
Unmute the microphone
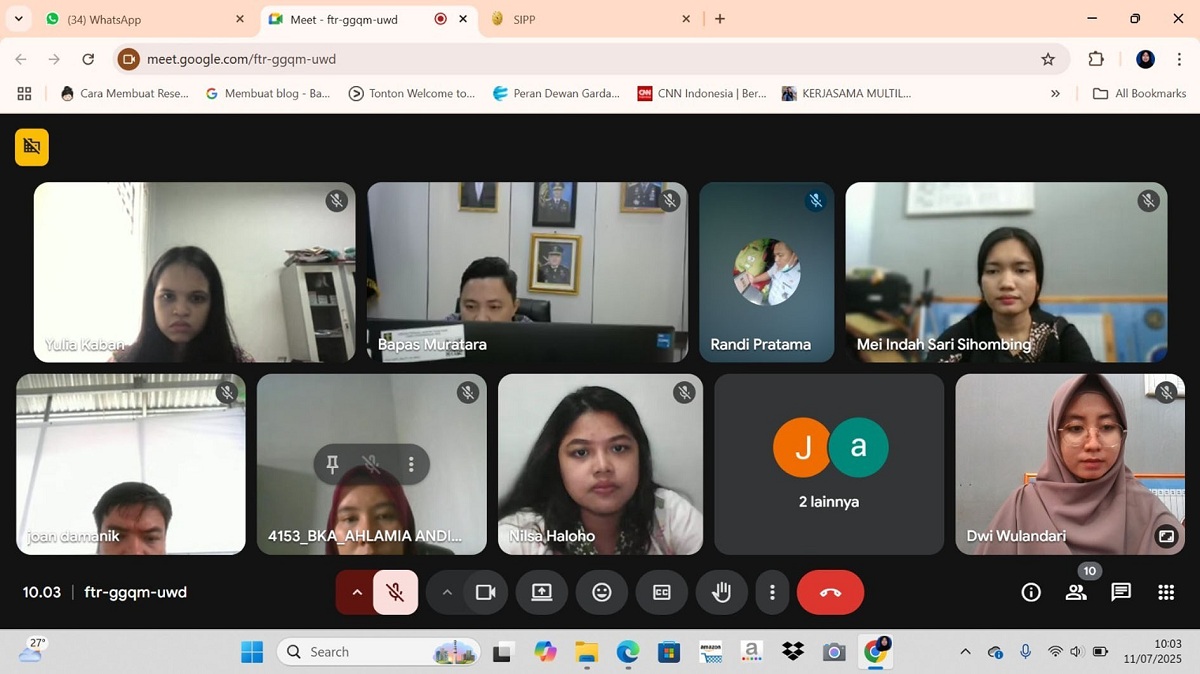pyautogui.click(x=395, y=593)
